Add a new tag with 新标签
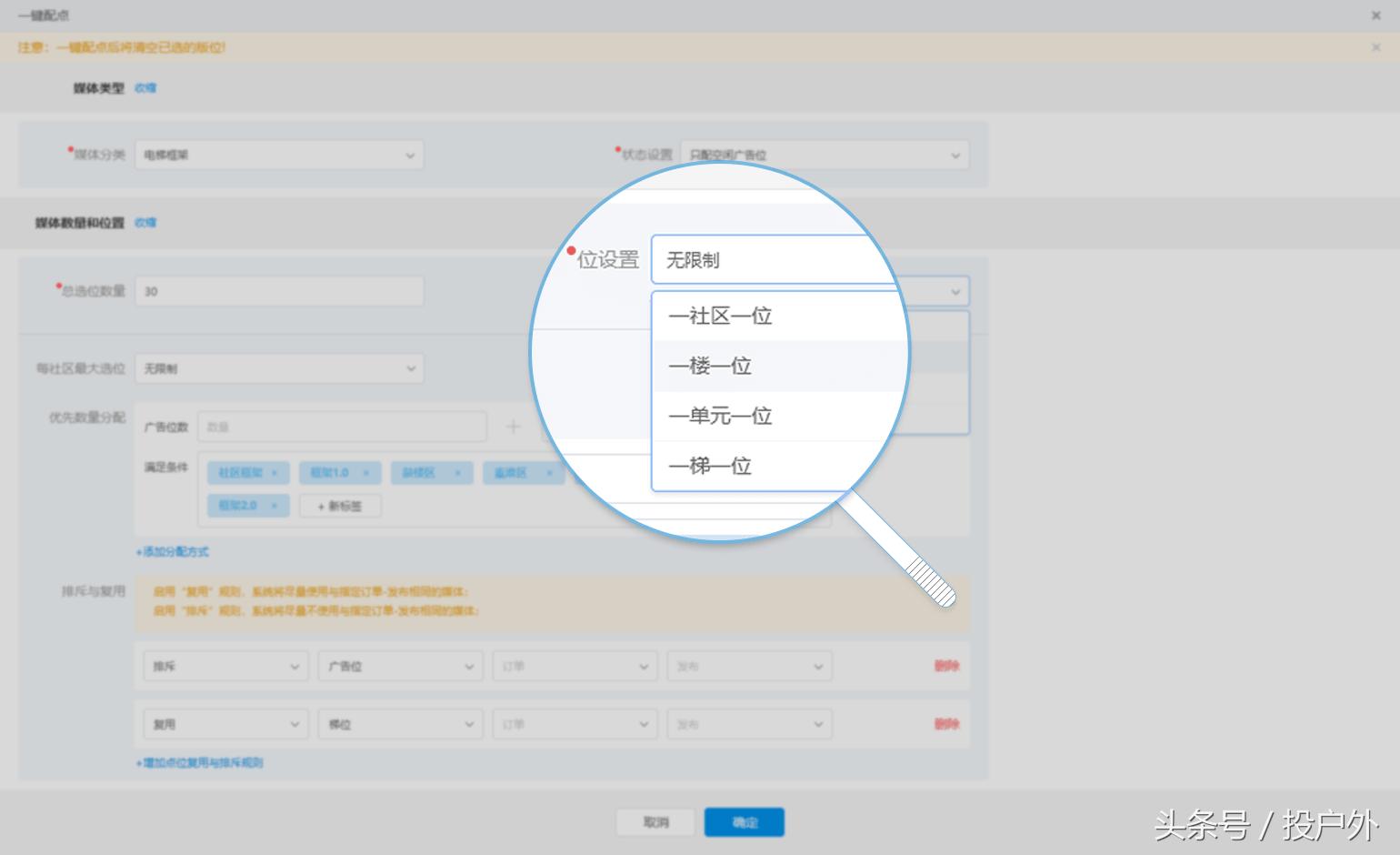This screenshot has width=1400, height=855. click(340, 506)
